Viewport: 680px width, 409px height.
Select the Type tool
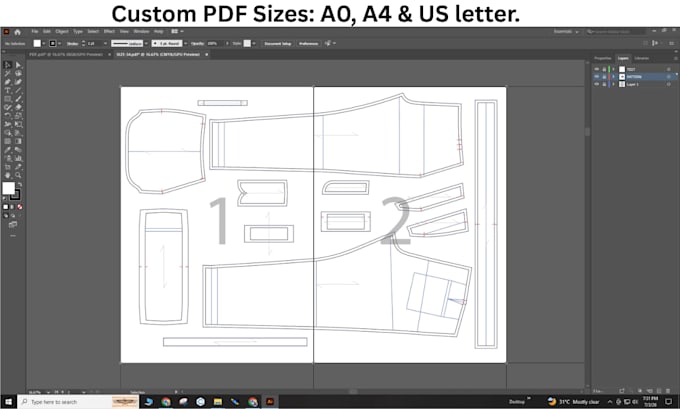7,91
